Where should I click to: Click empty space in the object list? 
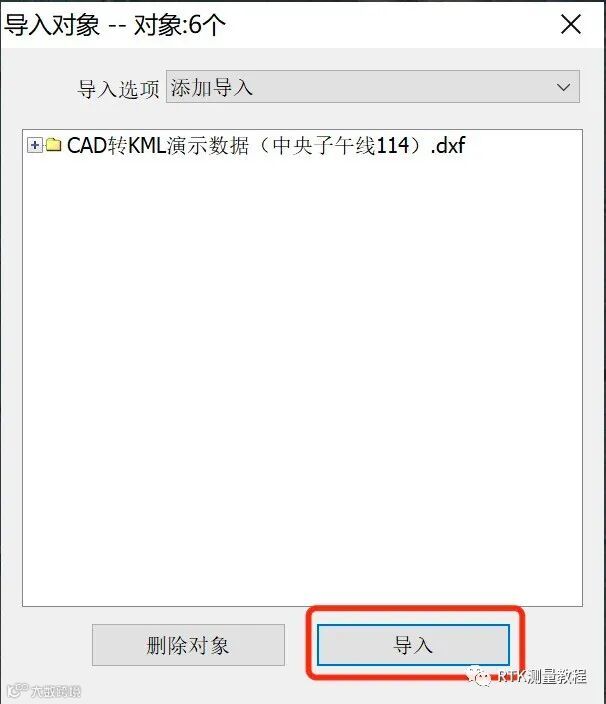coord(302,377)
